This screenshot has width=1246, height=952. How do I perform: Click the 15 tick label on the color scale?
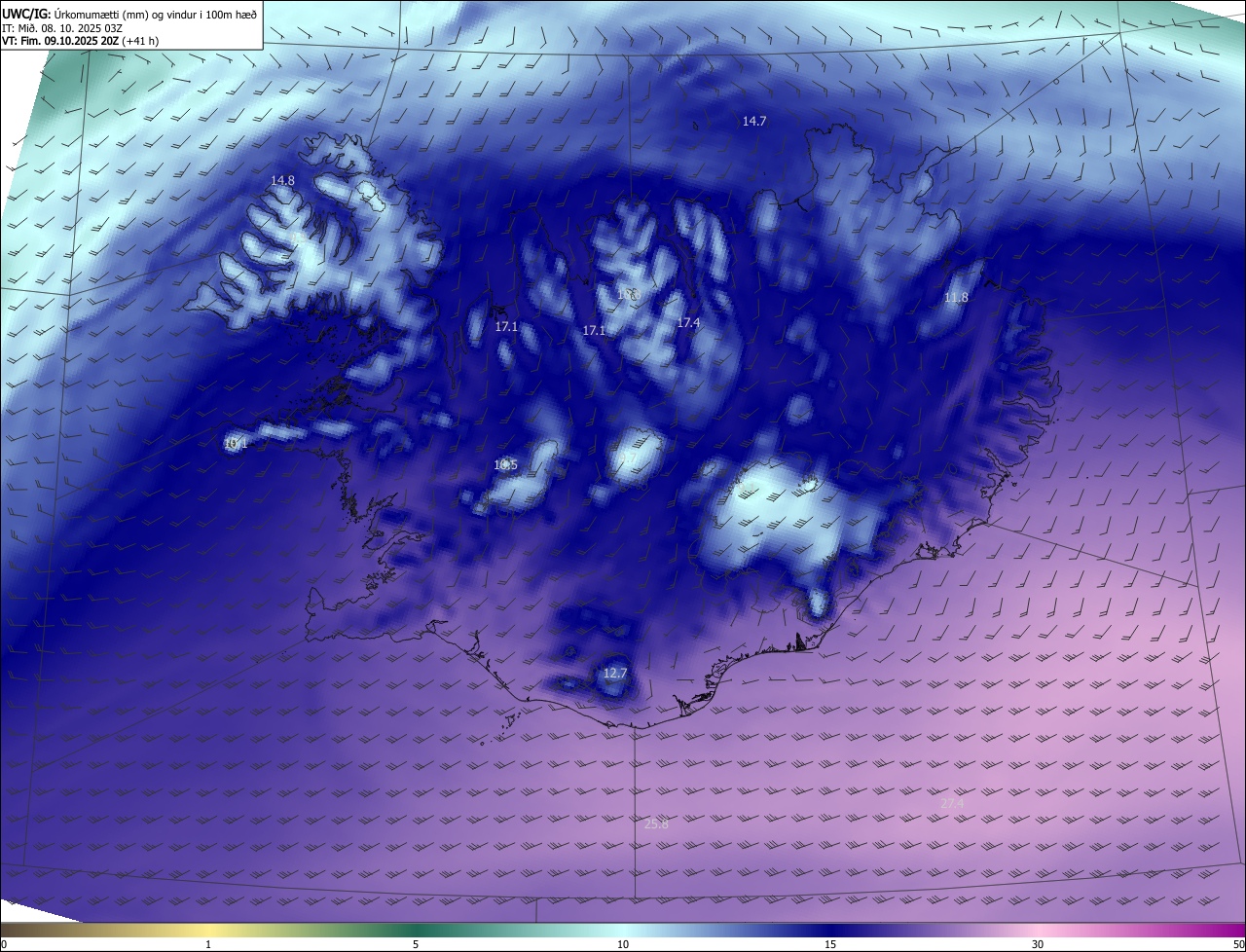pyautogui.click(x=830, y=944)
